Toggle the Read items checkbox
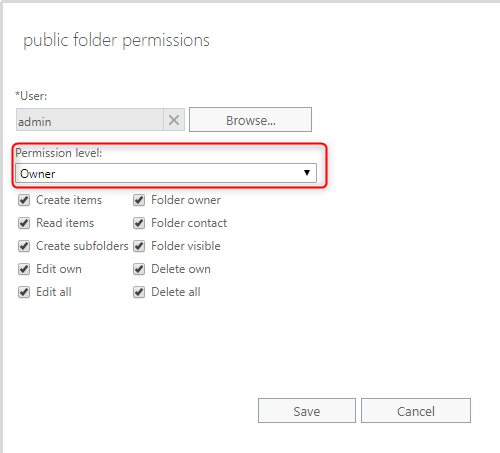Image resolution: width=500 pixels, height=453 pixels. [24, 223]
